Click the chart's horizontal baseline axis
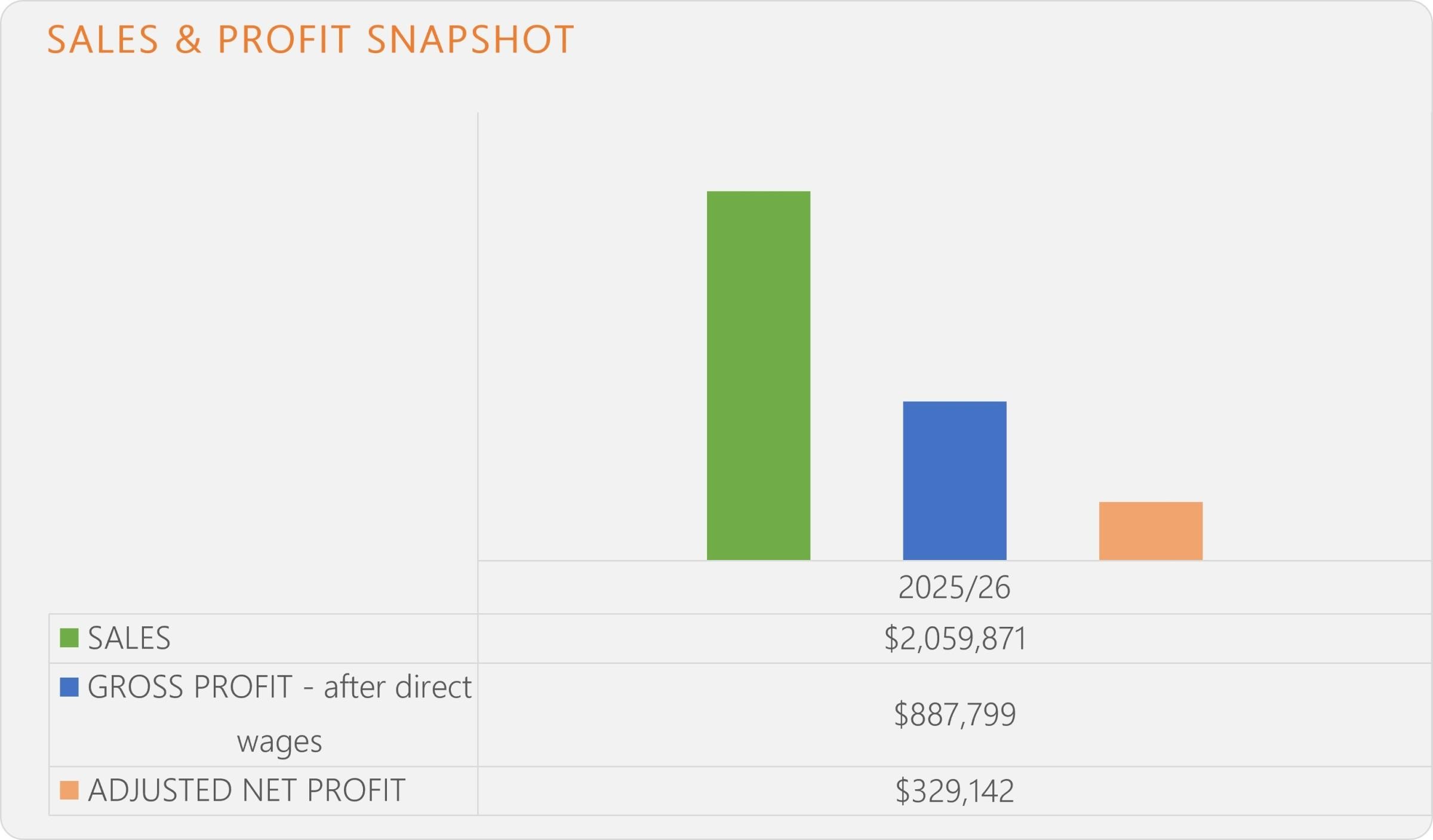Screen dimensions: 1433x840 pyautogui.click(x=955, y=561)
